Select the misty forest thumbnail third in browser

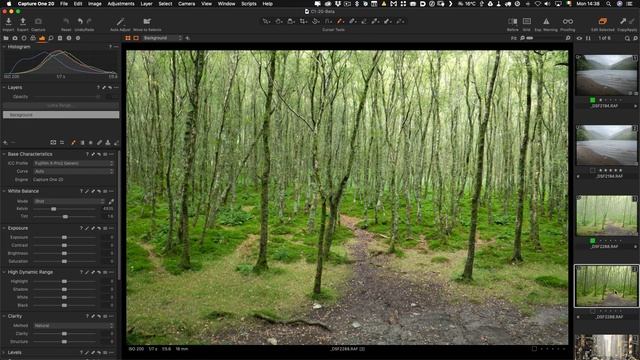(606, 216)
